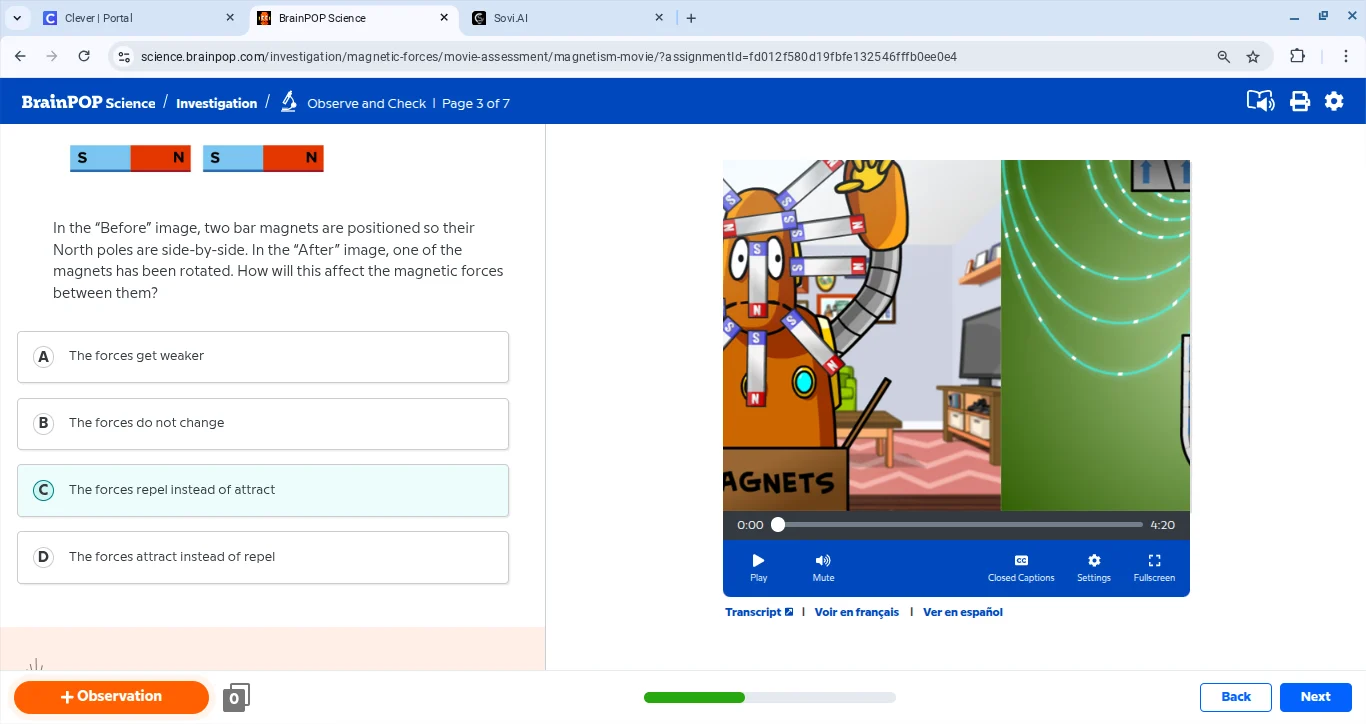Screen dimensions: 1366x724
Task: Select answer A: The forces get weaker
Action: [x=262, y=357]
